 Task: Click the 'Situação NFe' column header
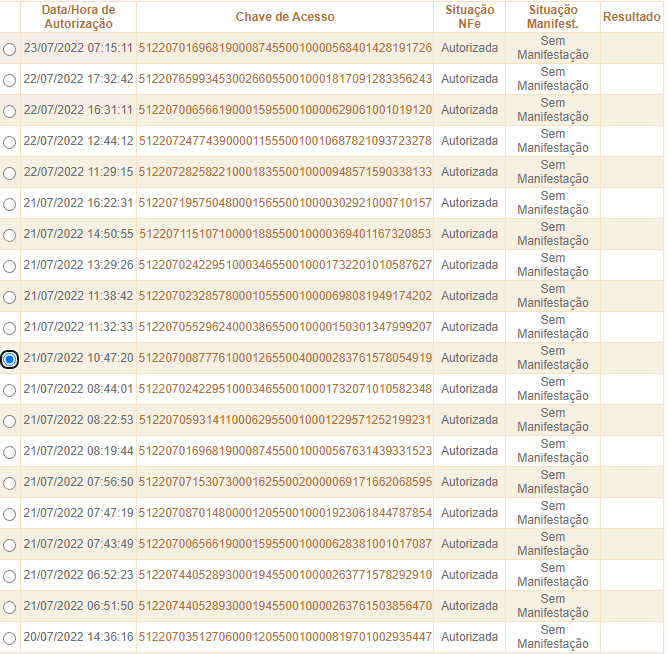coord(470,17)
